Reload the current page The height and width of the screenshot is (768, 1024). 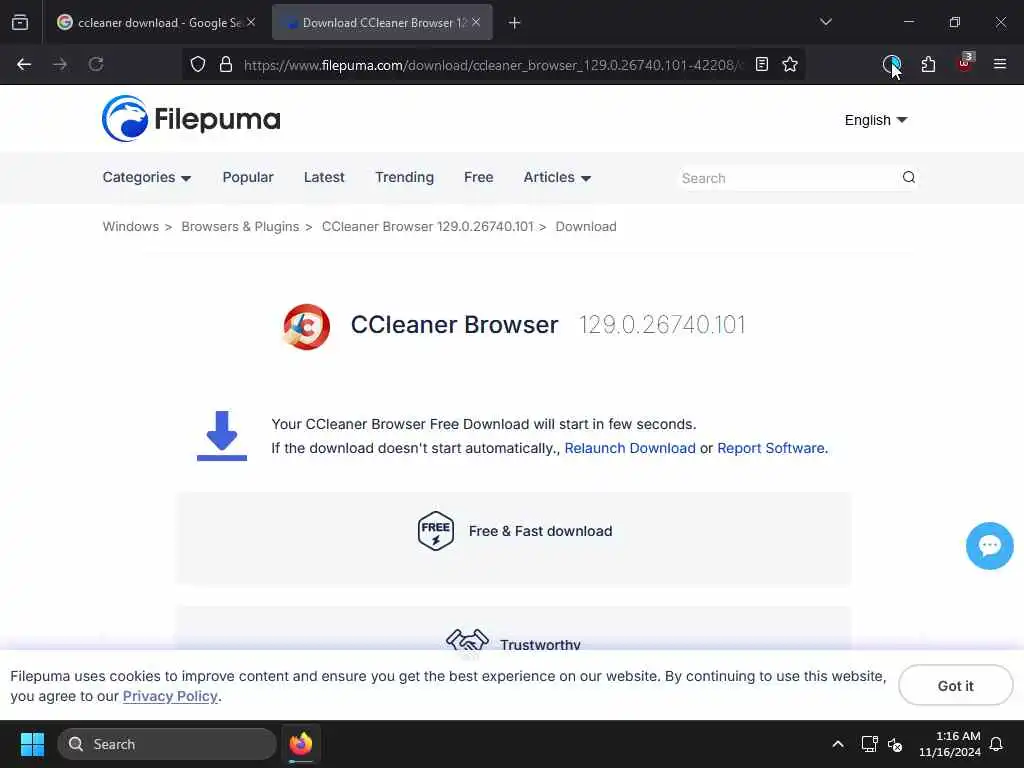[x=96, y=64]
